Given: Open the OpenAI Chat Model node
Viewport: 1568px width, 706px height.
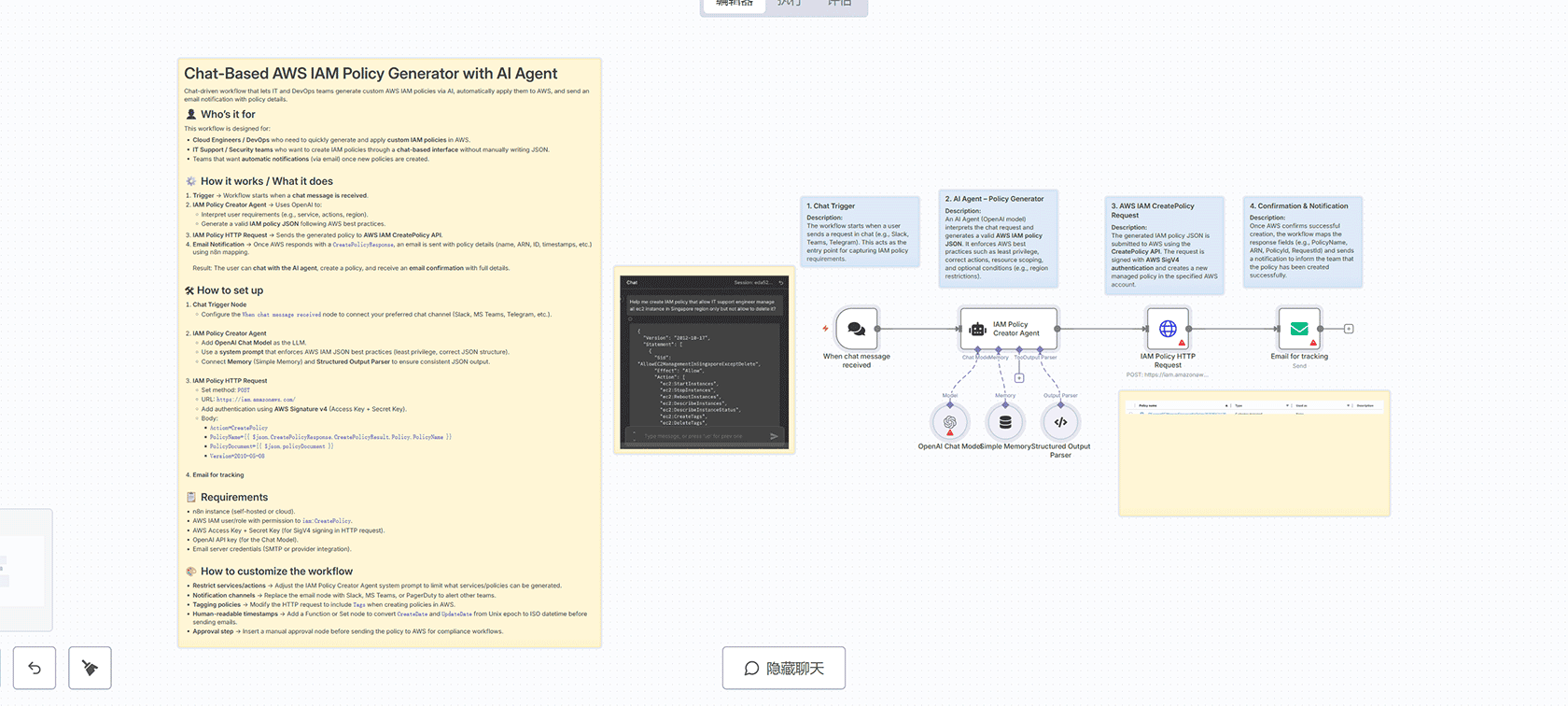Looking at the screenshot, I should (950, 422).
